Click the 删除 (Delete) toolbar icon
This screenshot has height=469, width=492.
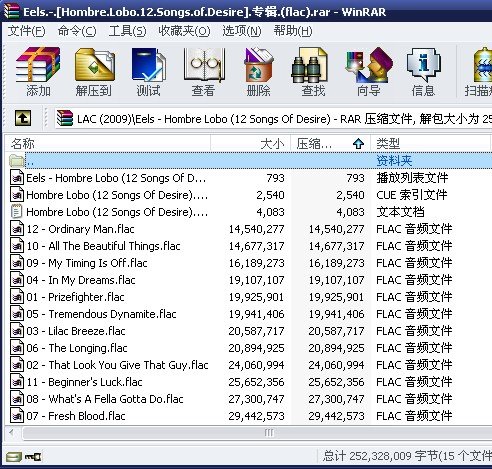(258, 65)
